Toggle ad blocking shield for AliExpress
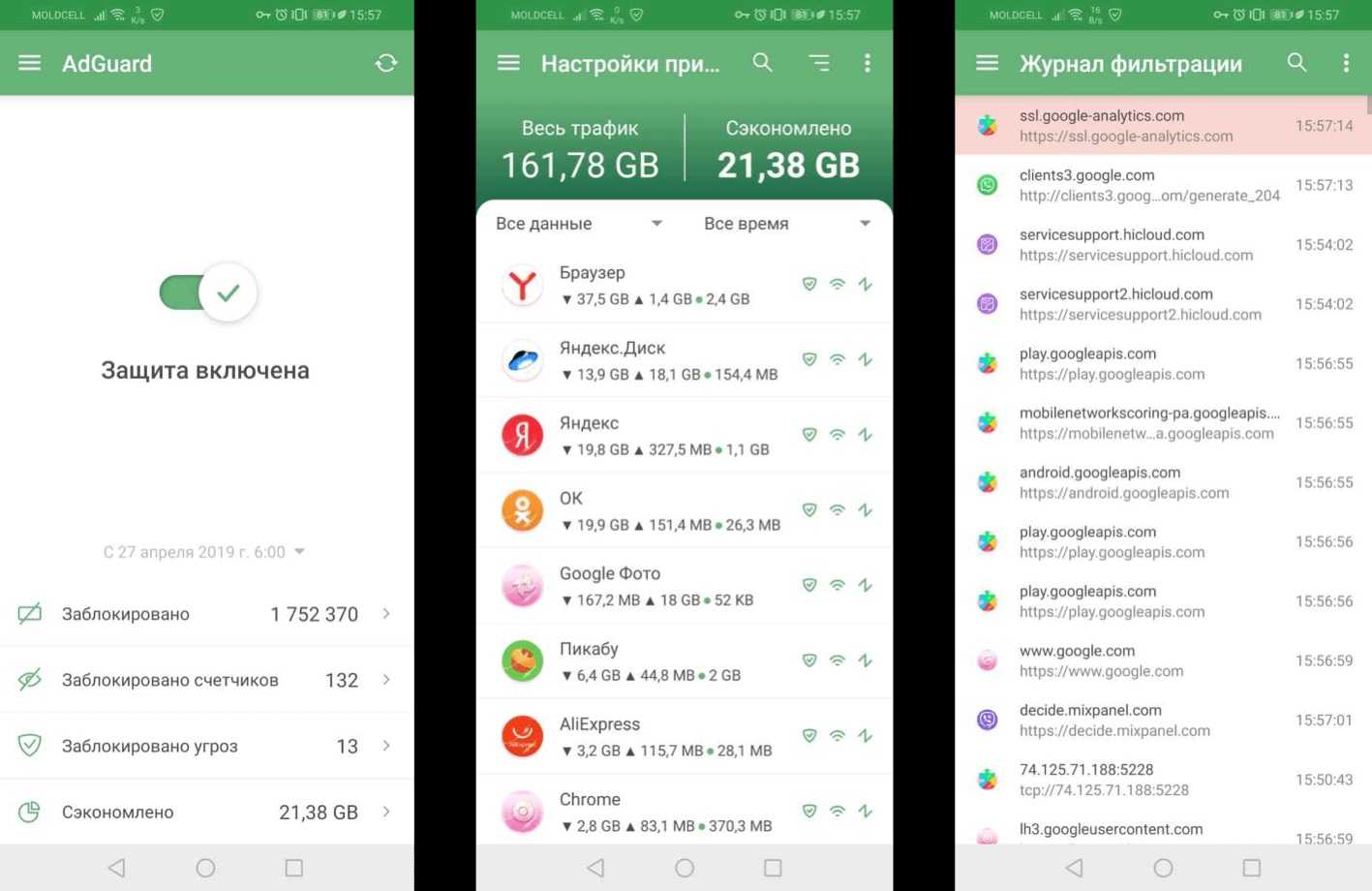 pos(809,735)
